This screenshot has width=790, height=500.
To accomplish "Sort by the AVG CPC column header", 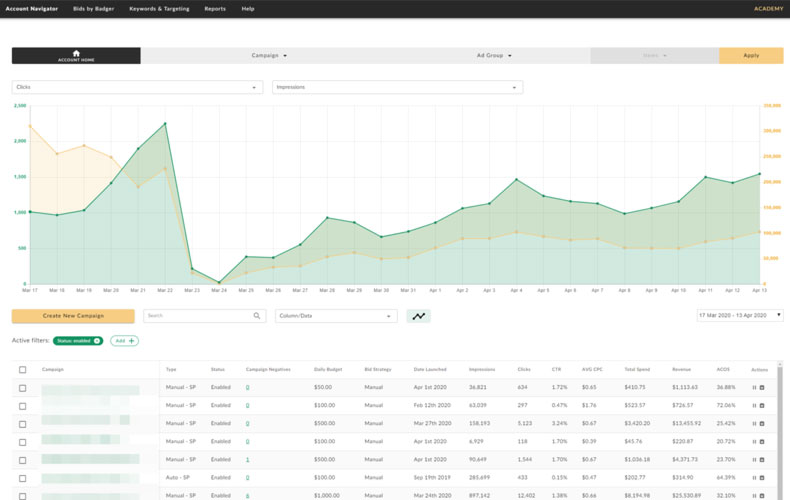I will 592,369.
